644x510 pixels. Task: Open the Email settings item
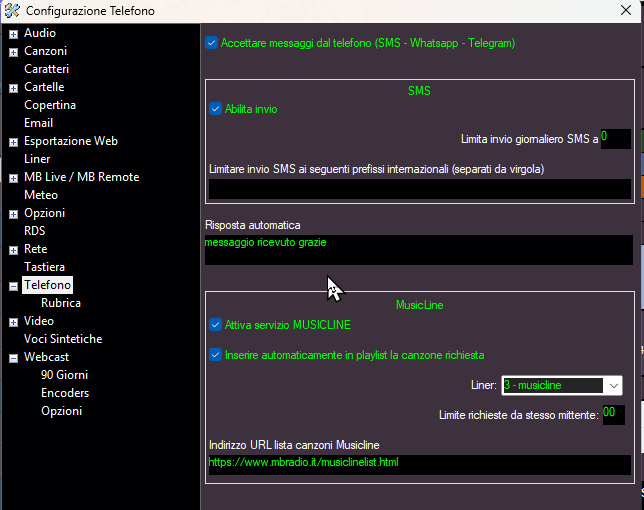pyautogui.click(x=39, y=123)
